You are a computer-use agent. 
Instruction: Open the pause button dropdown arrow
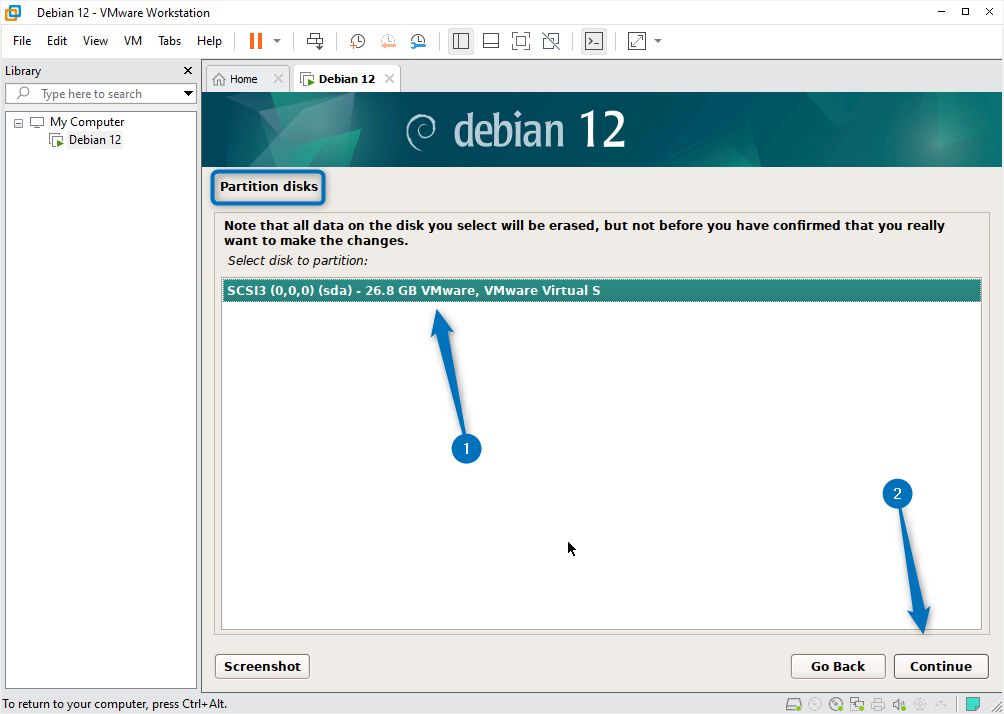(277, 41)
